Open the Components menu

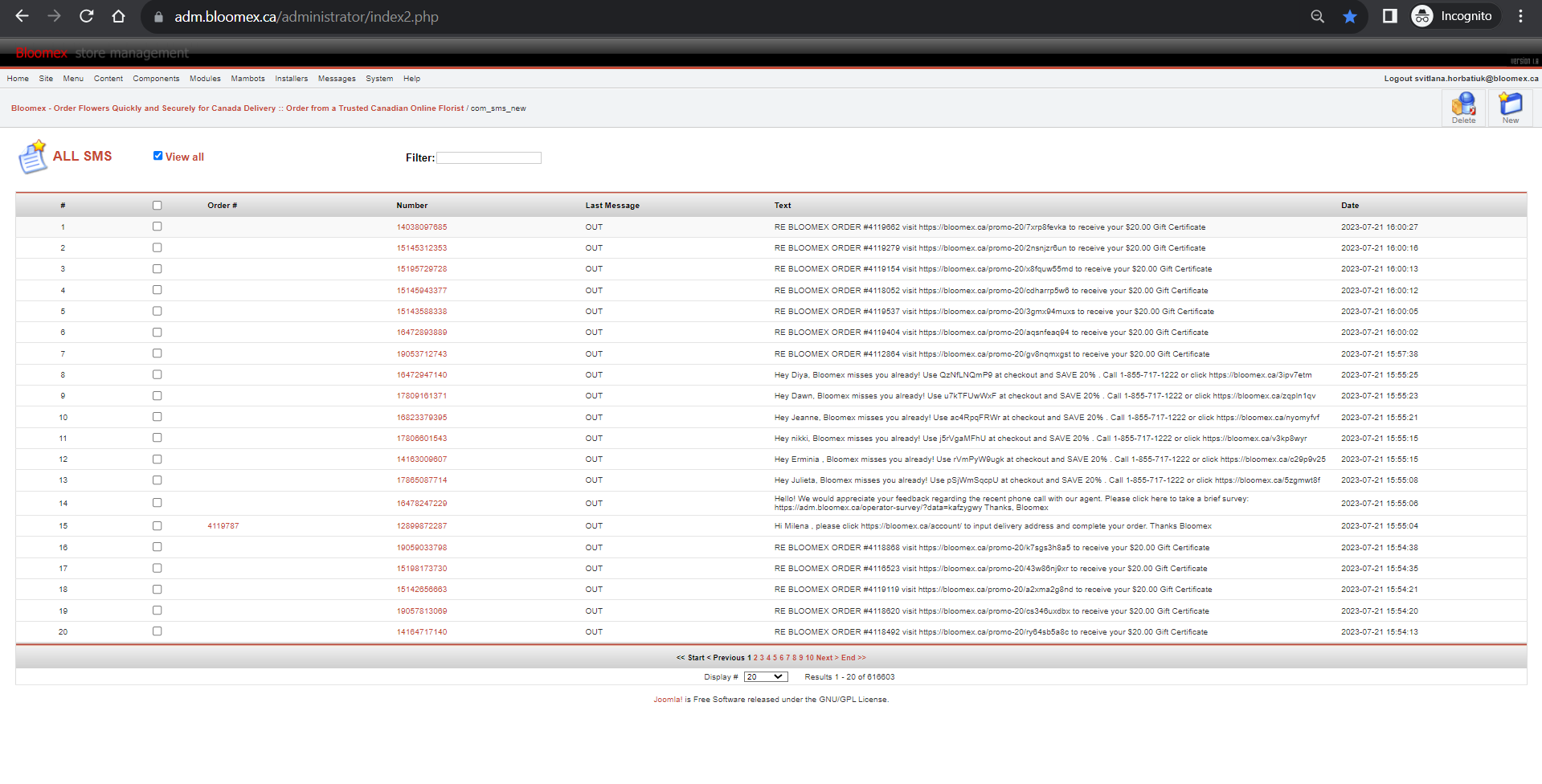click(x=156, y=79)
